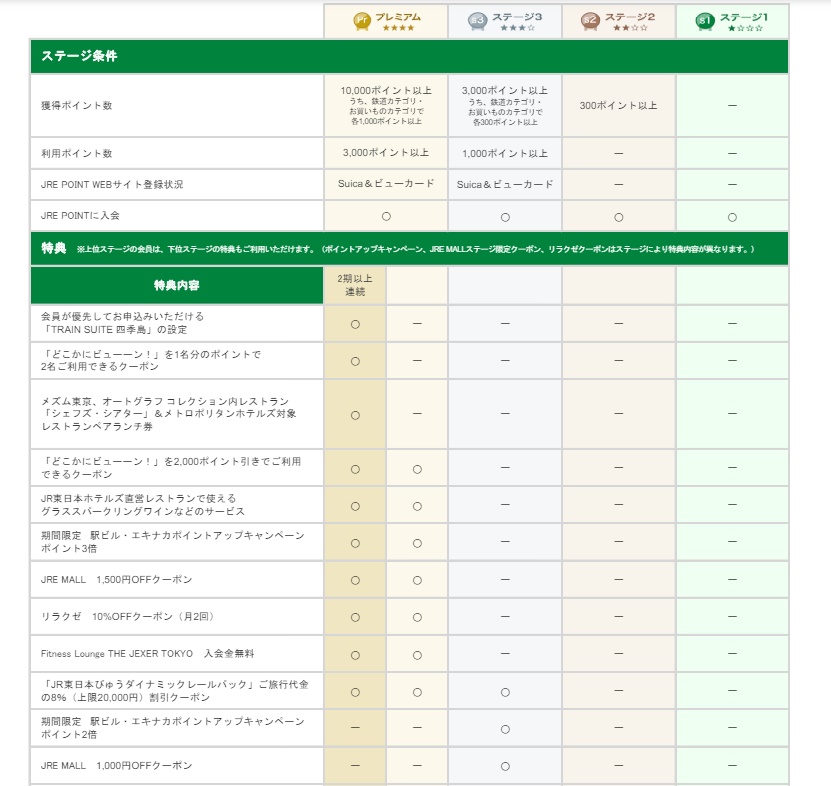The width and height of the screenshot is (831, 786).
Task: Click the 2期以上連続 sub-column header
Action: (x=355, y=285)
